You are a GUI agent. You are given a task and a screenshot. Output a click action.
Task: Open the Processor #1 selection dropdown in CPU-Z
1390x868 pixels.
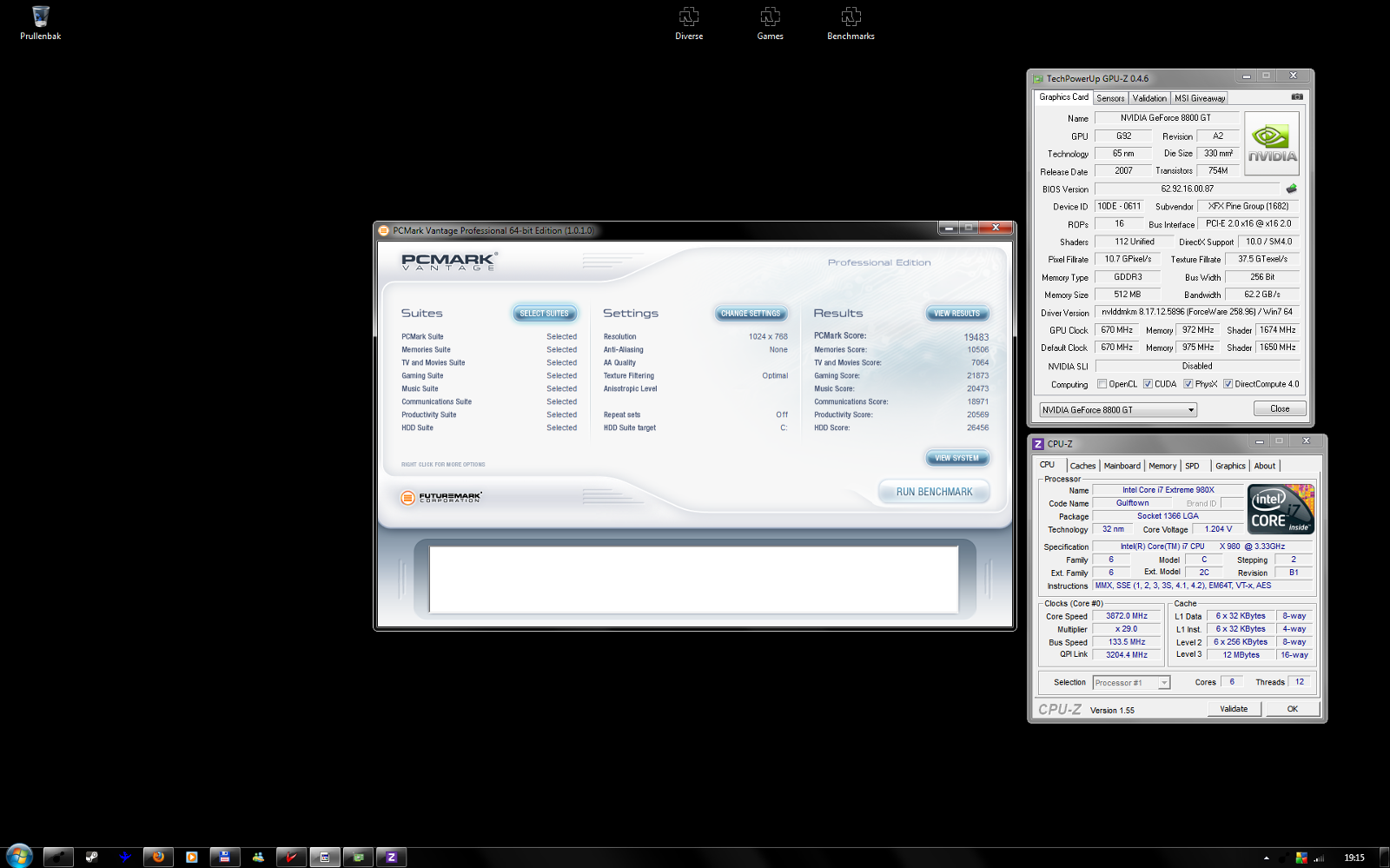pyautogui.click(x=1131, y=683)
